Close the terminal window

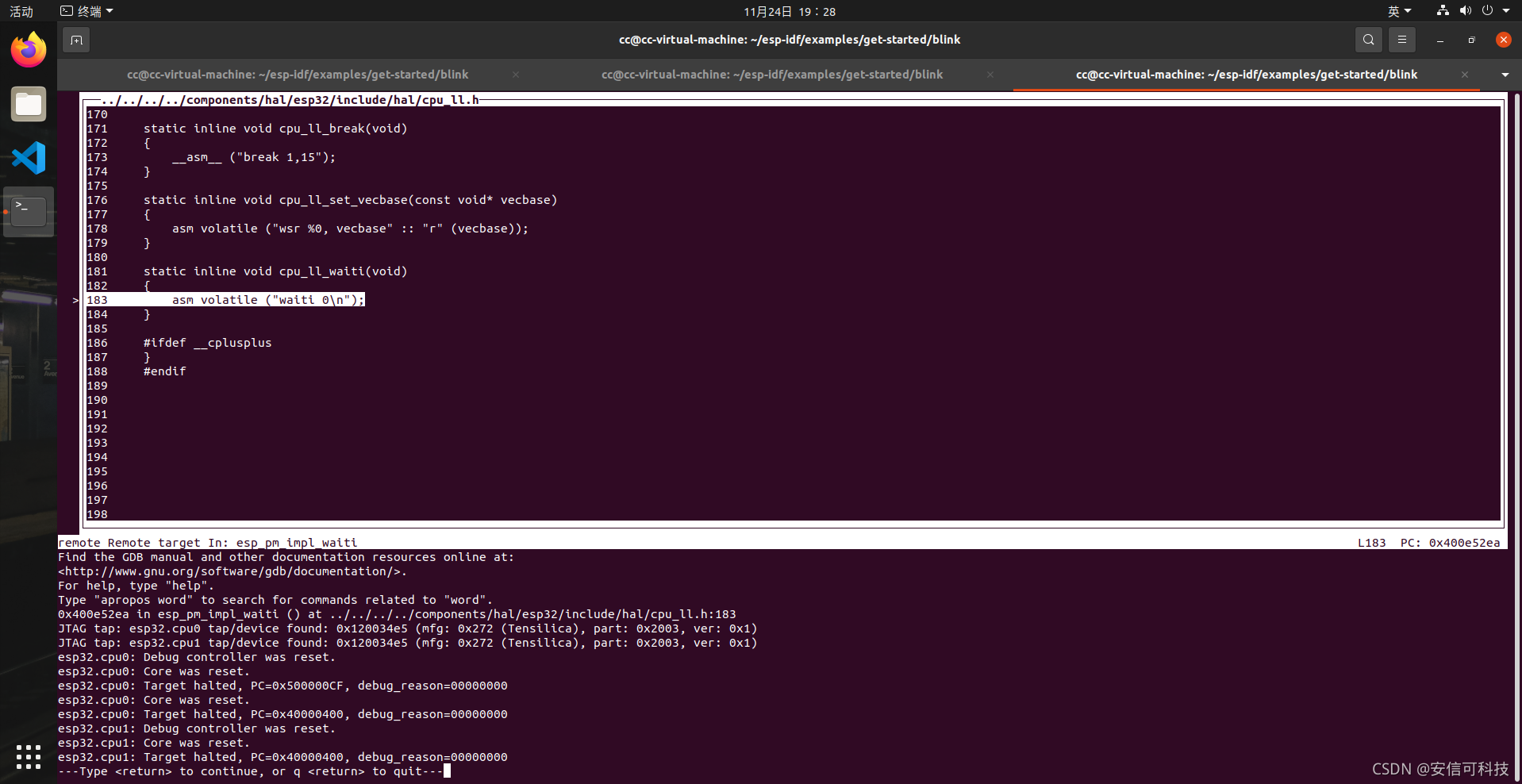(1503, 40)
